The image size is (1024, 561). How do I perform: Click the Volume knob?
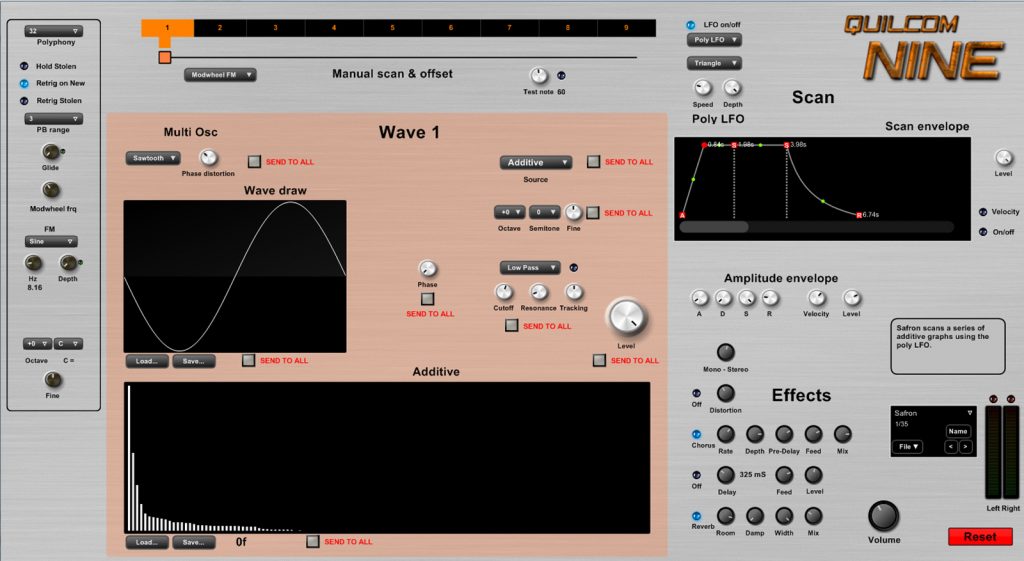883,516
